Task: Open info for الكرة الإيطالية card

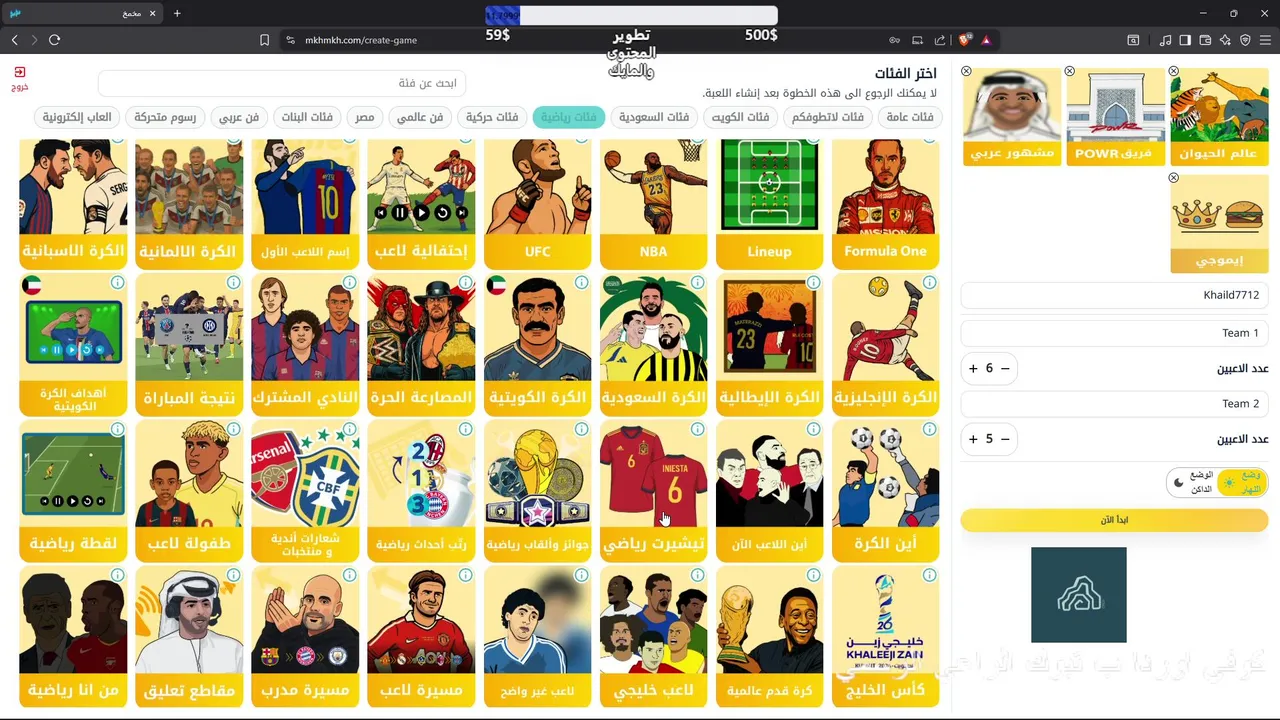Action: (x=814, y=283)
